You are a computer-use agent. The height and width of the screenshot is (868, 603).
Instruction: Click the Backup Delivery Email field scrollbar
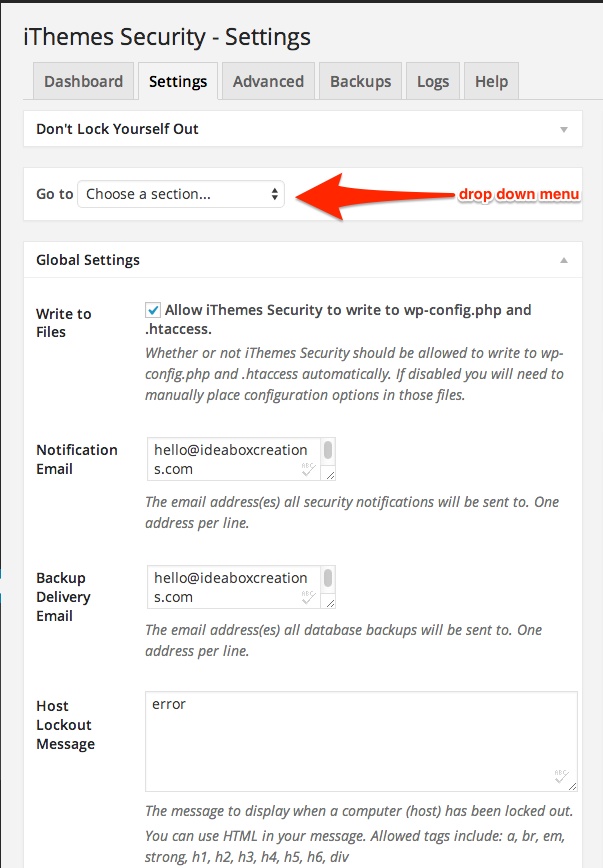click(328, 578)
